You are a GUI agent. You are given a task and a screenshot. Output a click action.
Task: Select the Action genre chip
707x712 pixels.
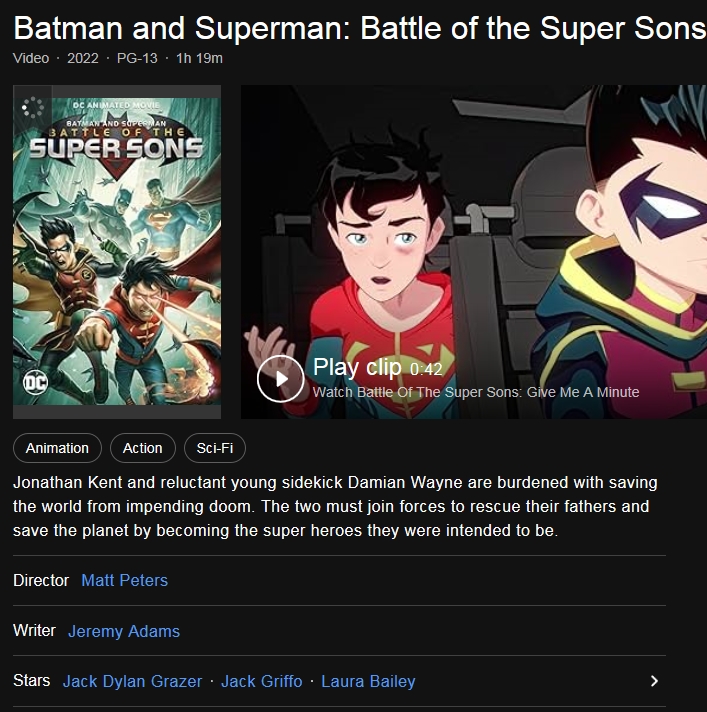pyautogui.click(x=143, y=448)
